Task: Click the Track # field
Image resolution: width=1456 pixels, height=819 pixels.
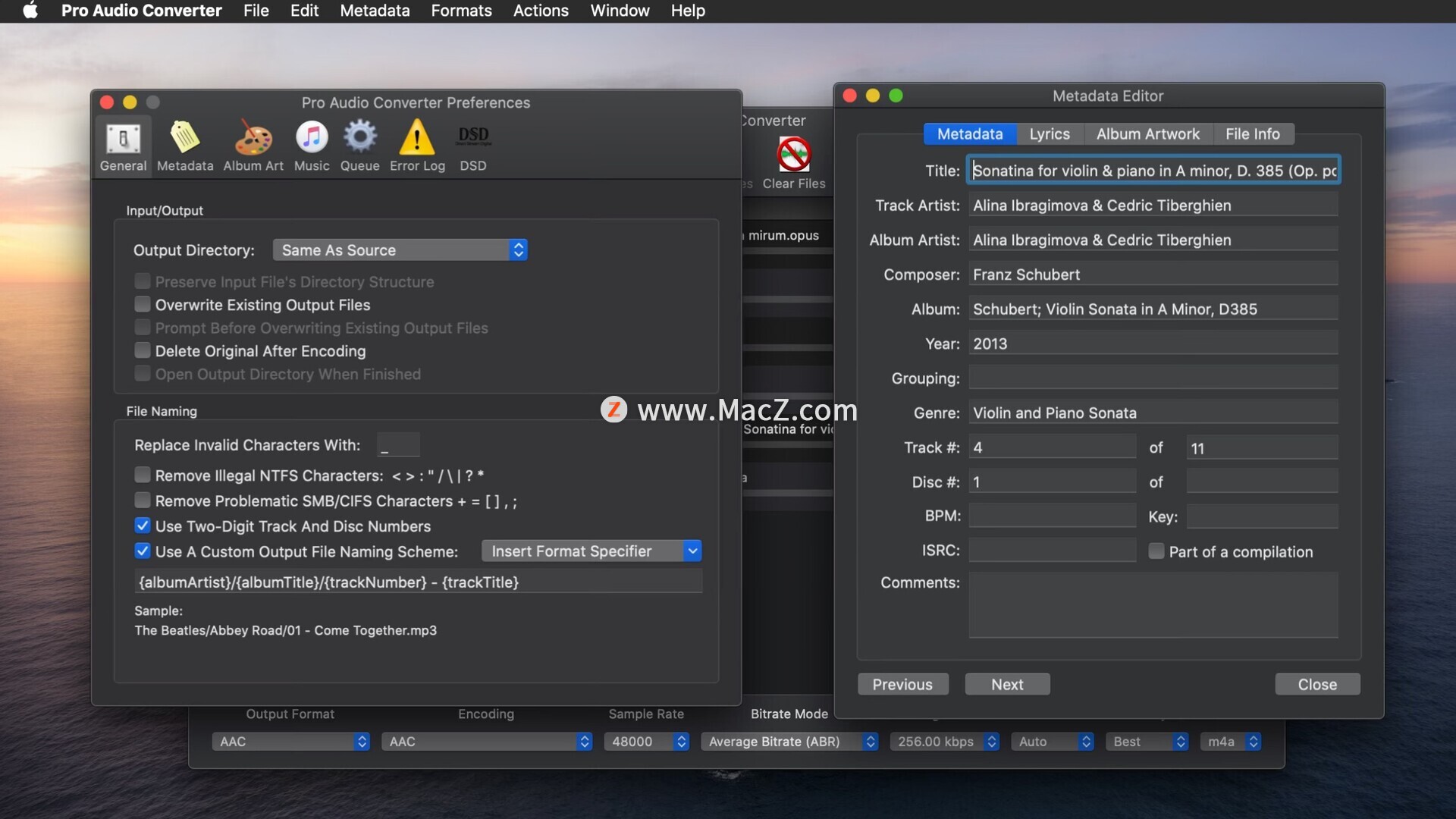Action: 1053,447
